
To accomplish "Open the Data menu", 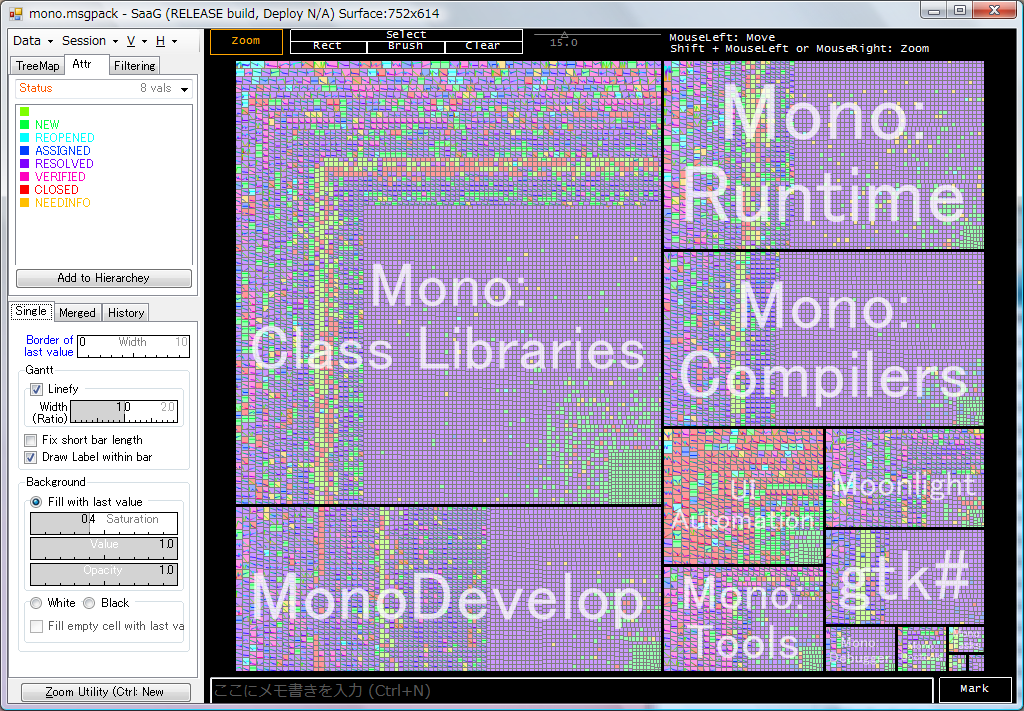I will pyautogui.click(x=33, y=41).
